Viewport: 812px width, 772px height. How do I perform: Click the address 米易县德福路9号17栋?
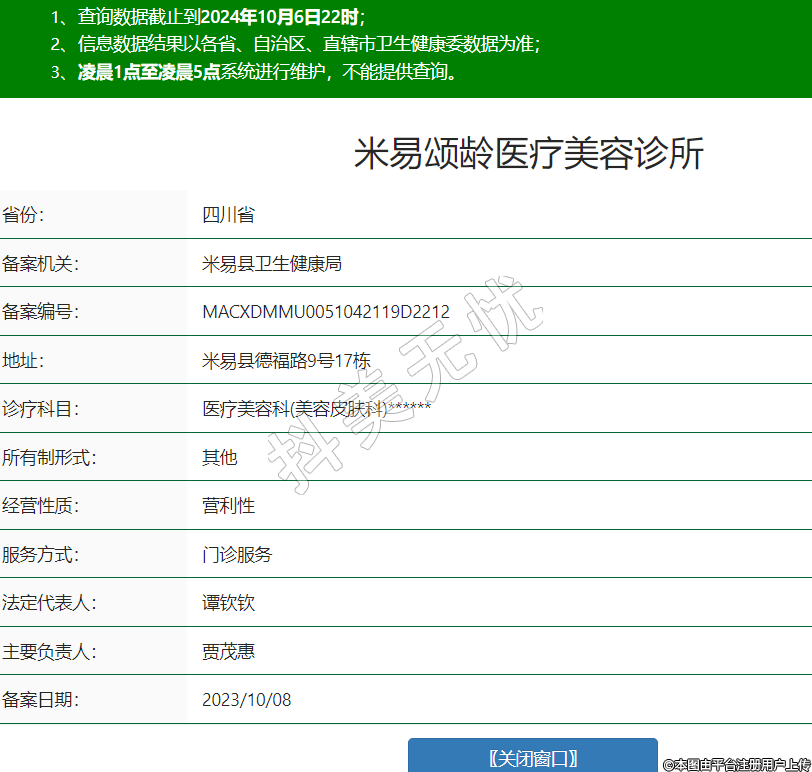[286, 361]
